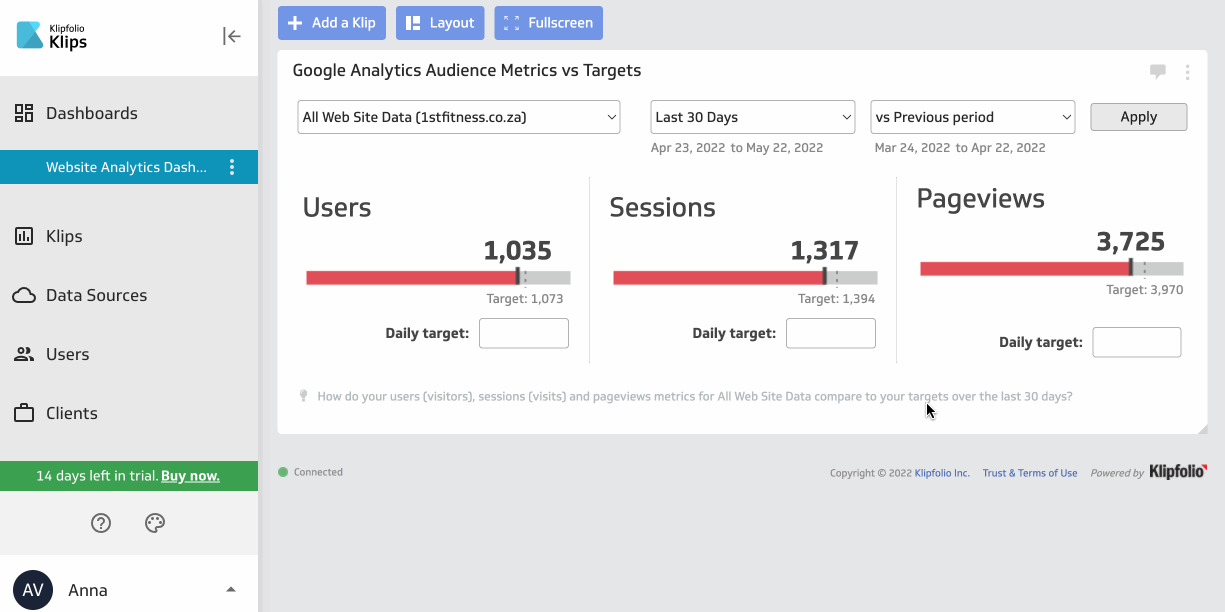1225x612 pixels.
Task: Focus the Pageviews Daily target input
Action: (x=1137, y=342)
